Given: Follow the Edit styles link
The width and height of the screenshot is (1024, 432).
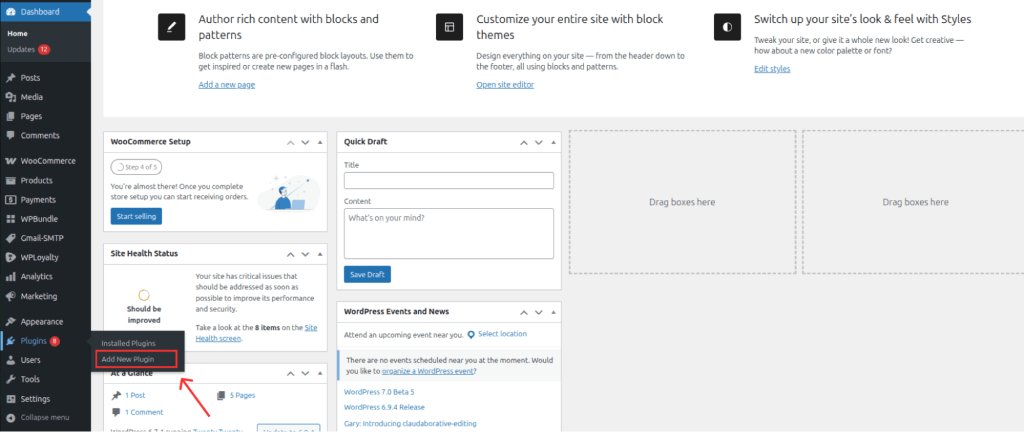Looking at the screenshot, I should [x=772, y=69].
